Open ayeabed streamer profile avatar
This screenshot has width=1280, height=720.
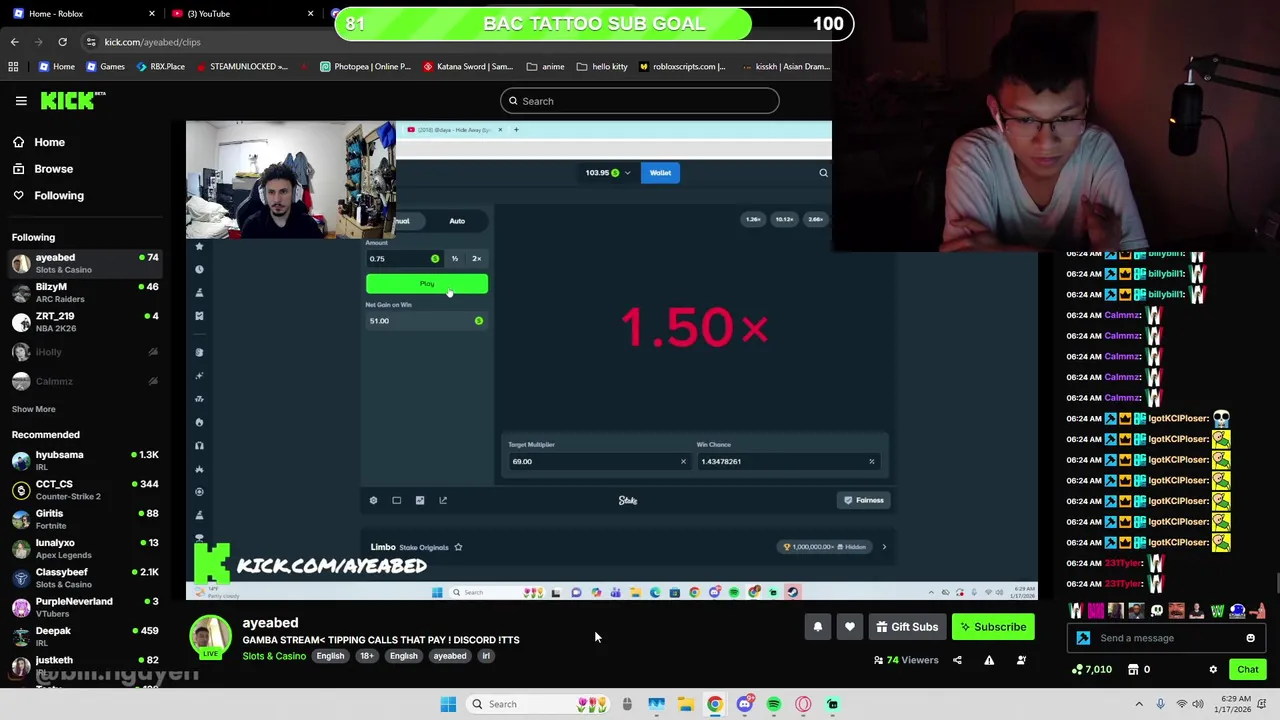(x=211, y=637)
